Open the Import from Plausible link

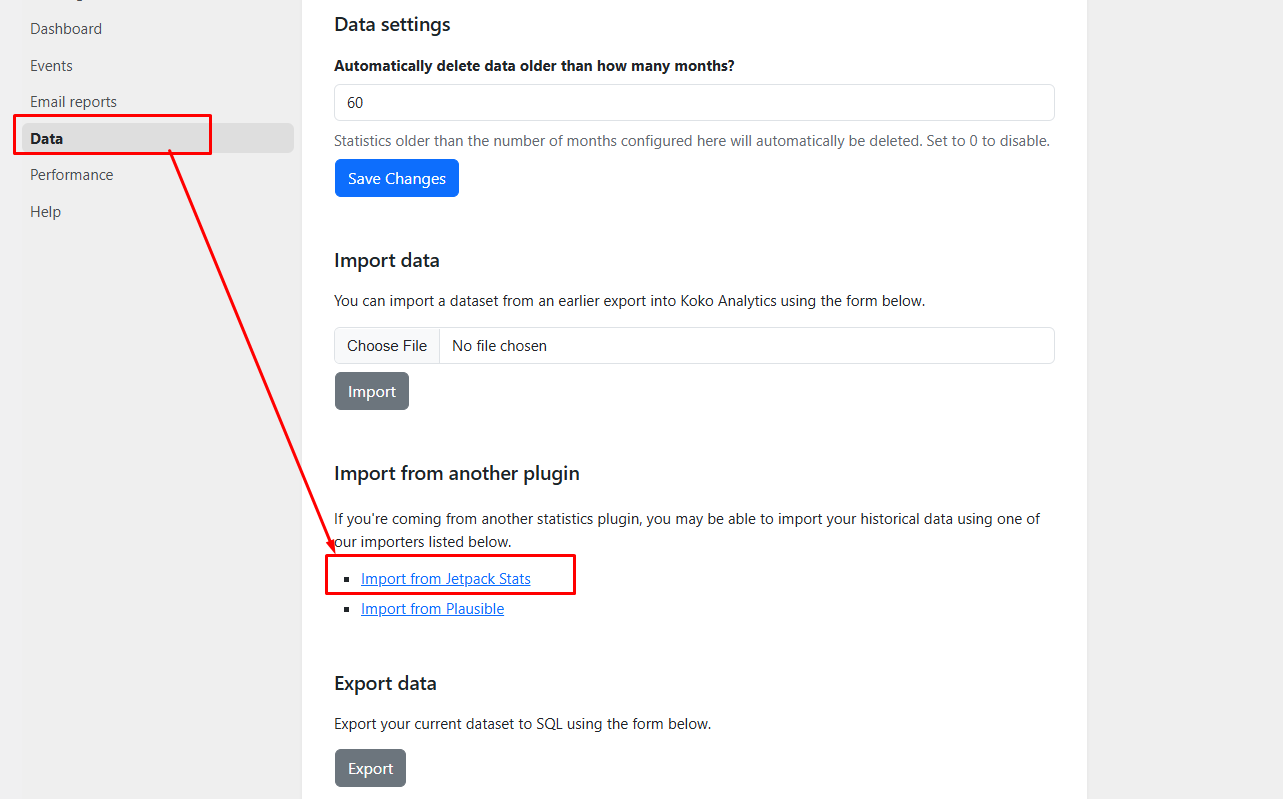click(x=432, y=609)
